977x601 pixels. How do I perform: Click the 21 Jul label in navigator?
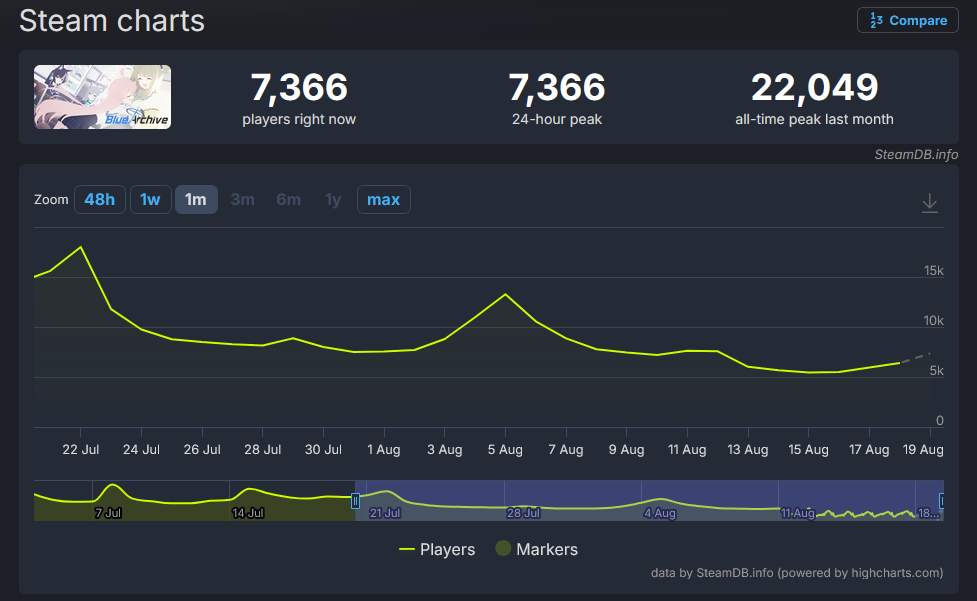coord(384,513)
